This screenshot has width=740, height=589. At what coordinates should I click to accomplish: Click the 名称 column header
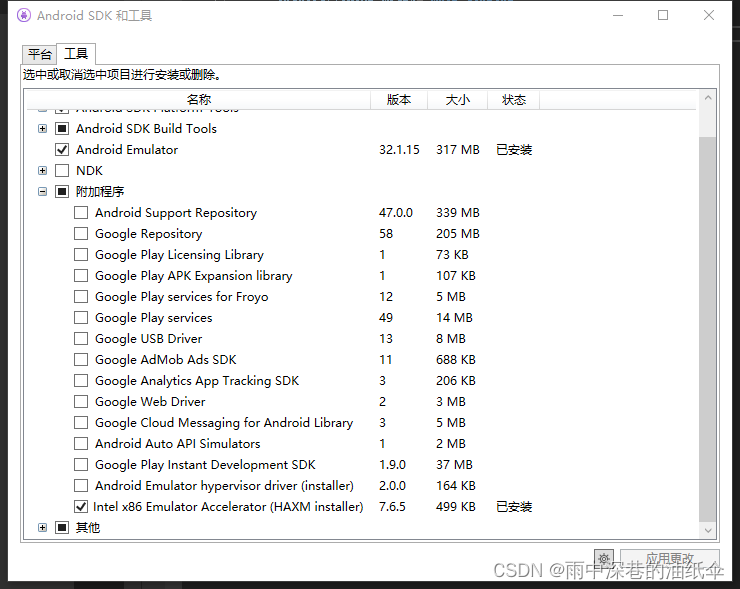(198, 100)
